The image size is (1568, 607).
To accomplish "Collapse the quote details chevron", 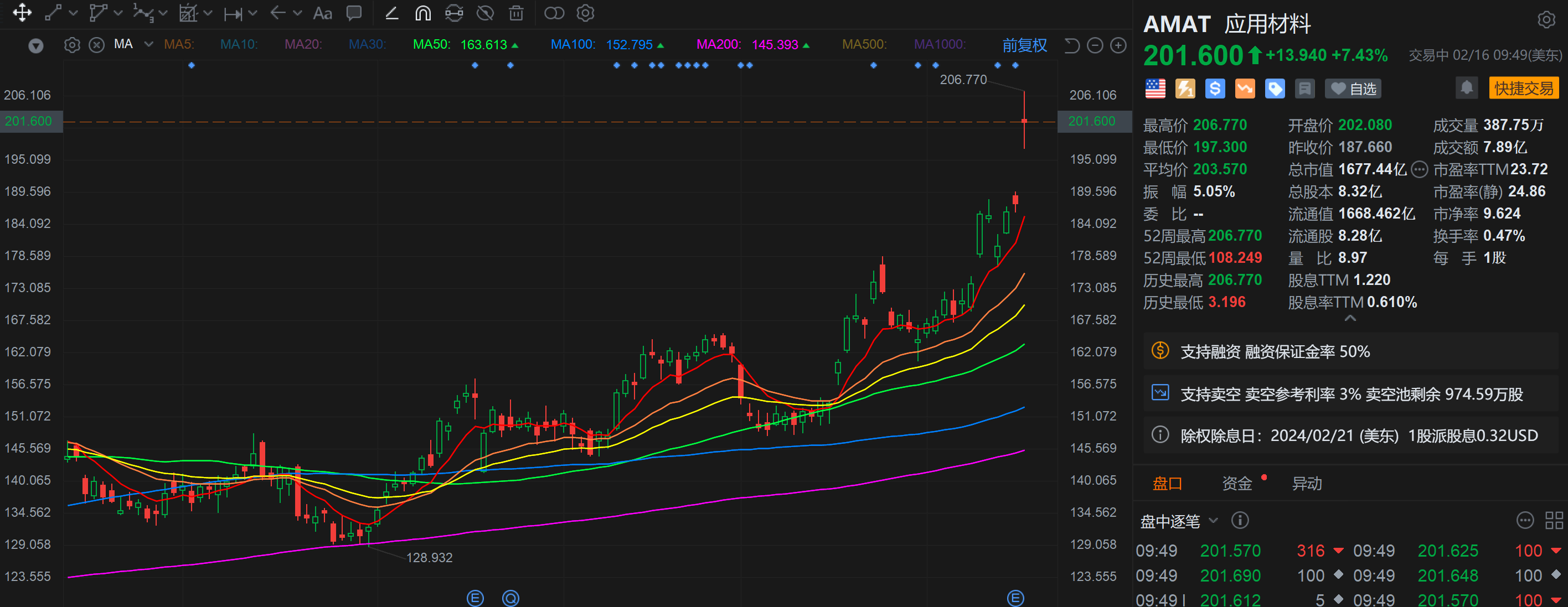I will pos(1349,318).
